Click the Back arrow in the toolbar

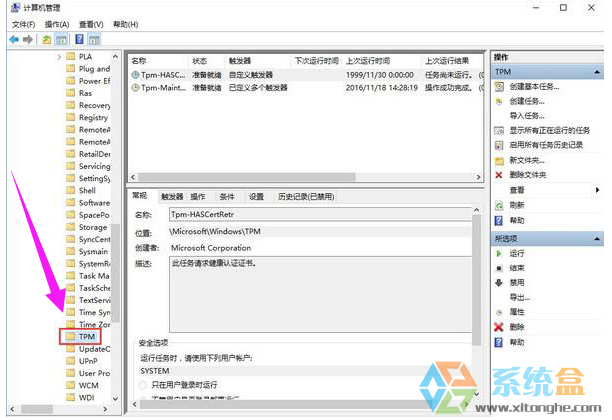13,39
